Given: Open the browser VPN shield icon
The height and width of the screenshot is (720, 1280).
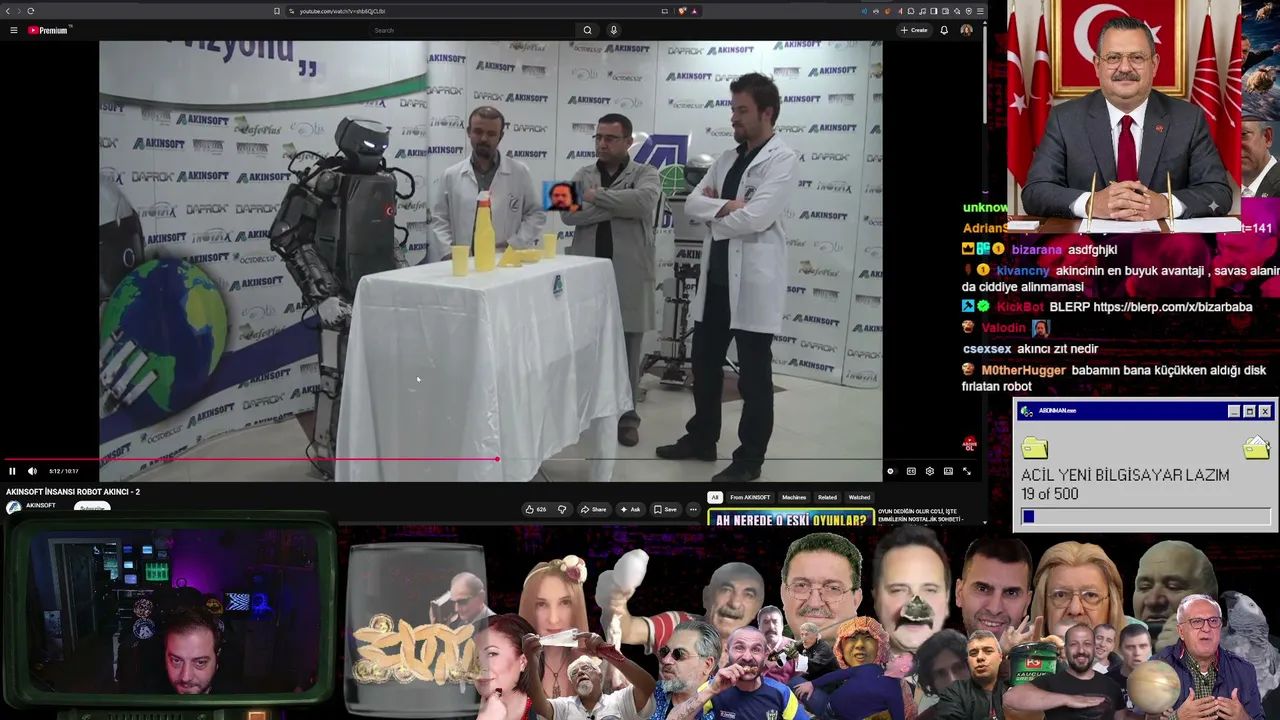Looking at the screenshot, I should tap(968, 11).
